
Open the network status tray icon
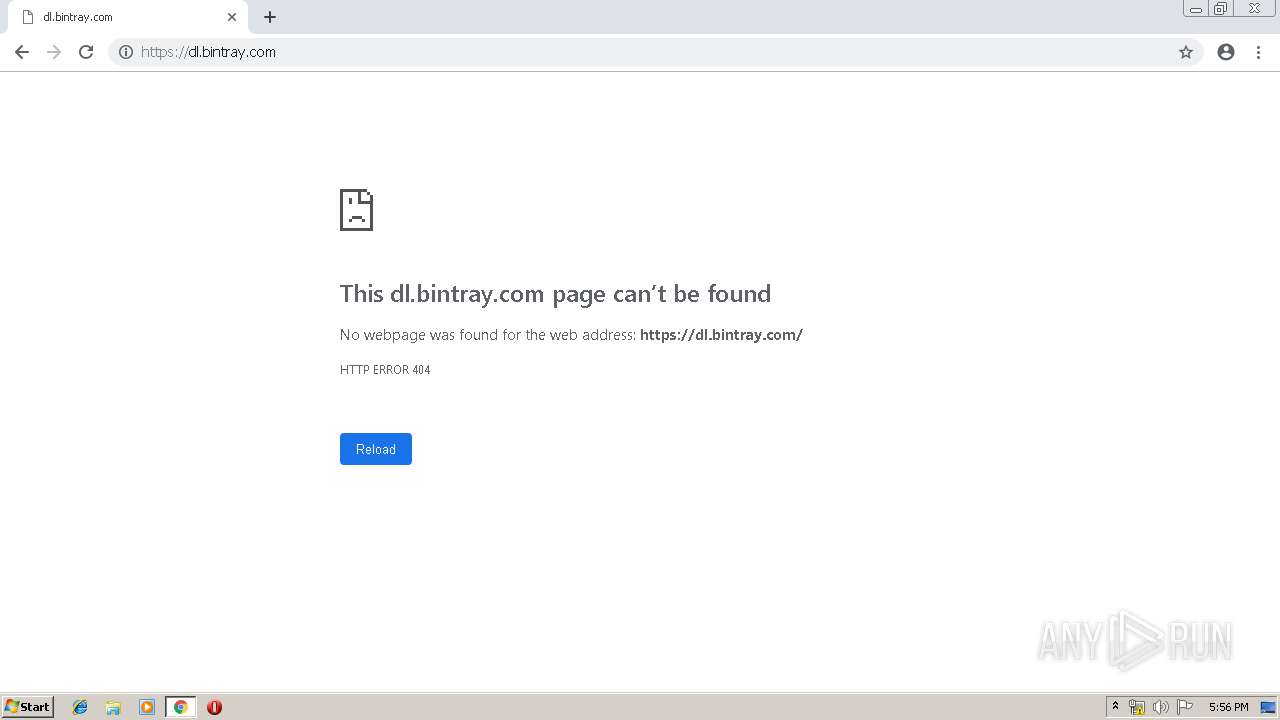coord(1137,707)
